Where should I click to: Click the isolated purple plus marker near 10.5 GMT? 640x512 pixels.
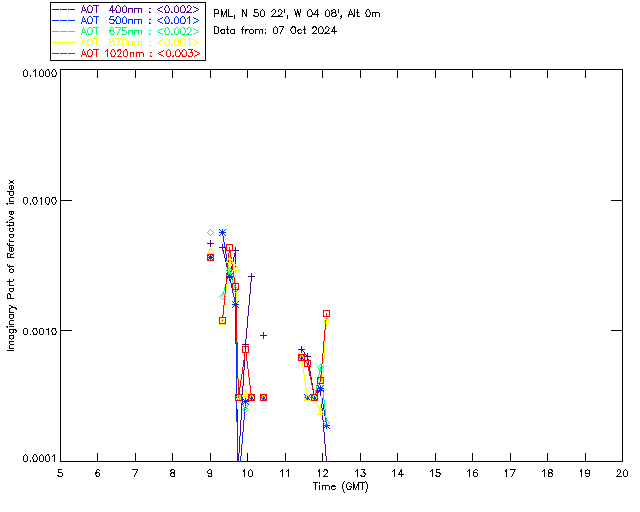point(263,336)
